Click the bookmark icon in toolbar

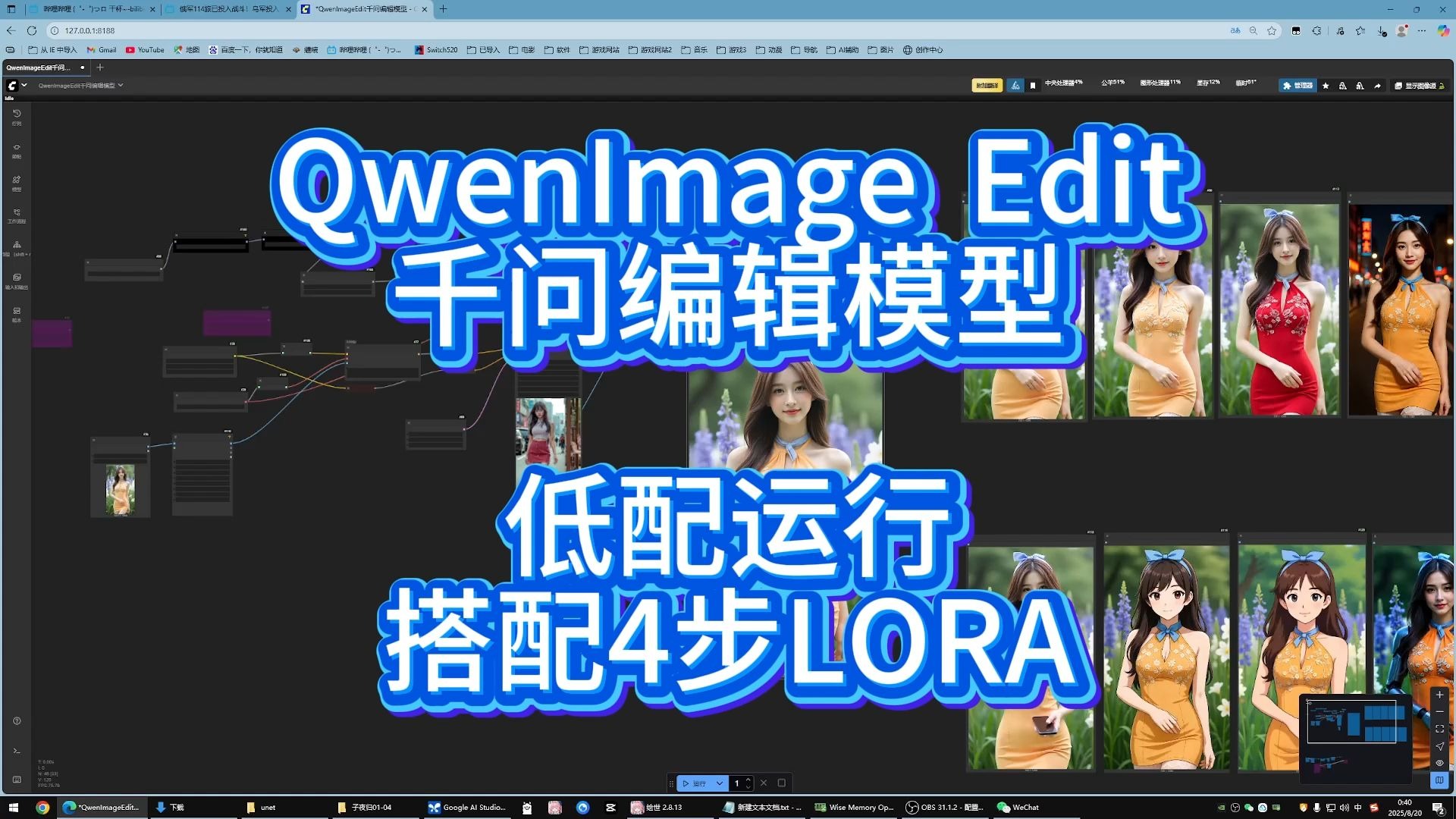[x=1032, y=86]
